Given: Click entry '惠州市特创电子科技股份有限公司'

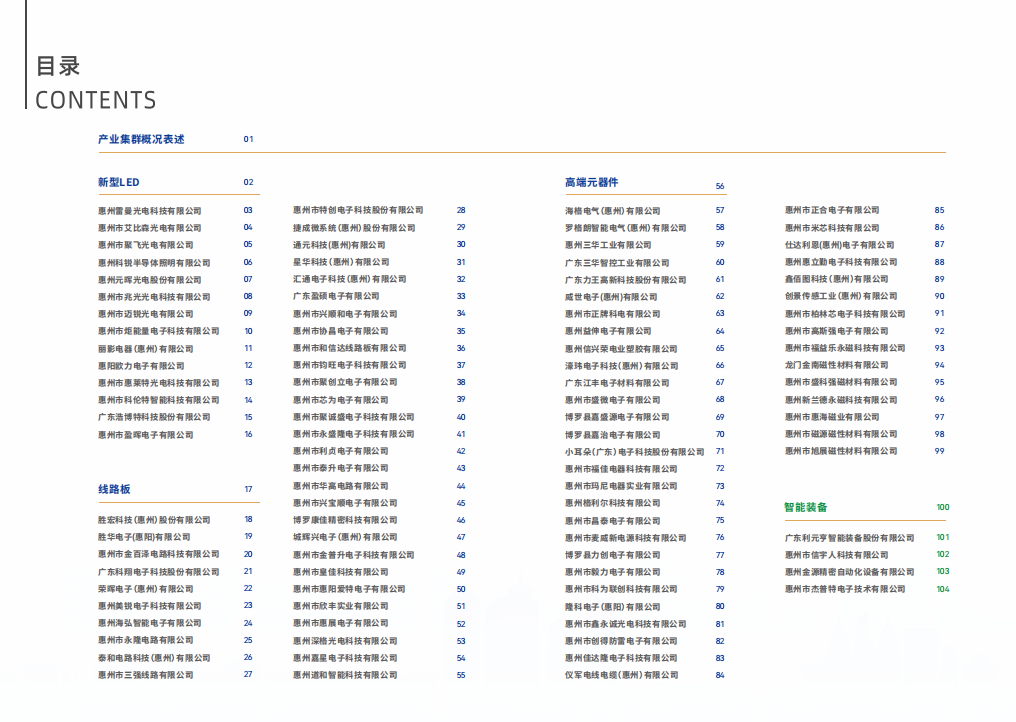Looking at the screenshot, I should pos(358,211).
